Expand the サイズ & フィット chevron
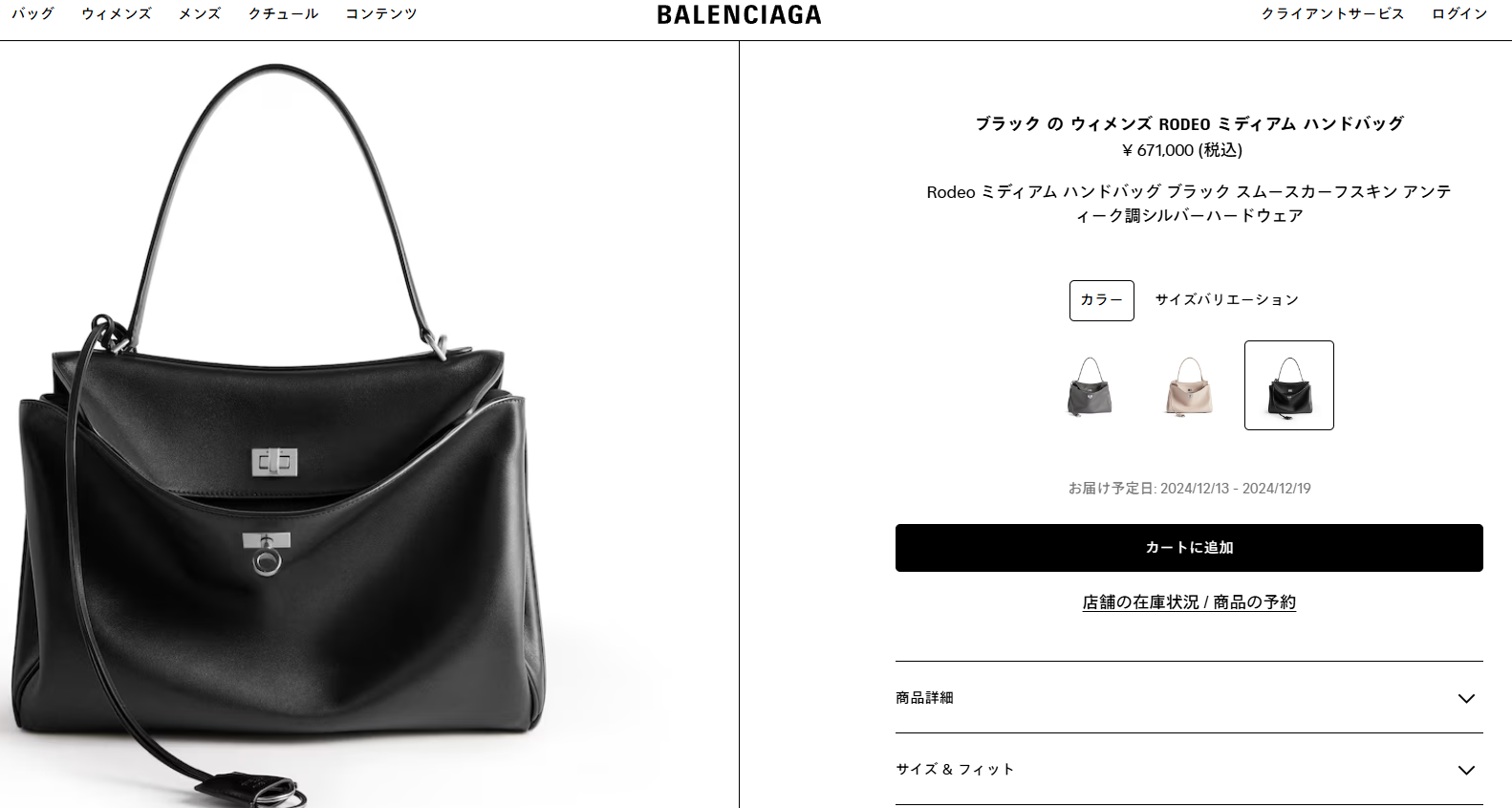Screen dimensions: 1512x808 pos(1466,770)
